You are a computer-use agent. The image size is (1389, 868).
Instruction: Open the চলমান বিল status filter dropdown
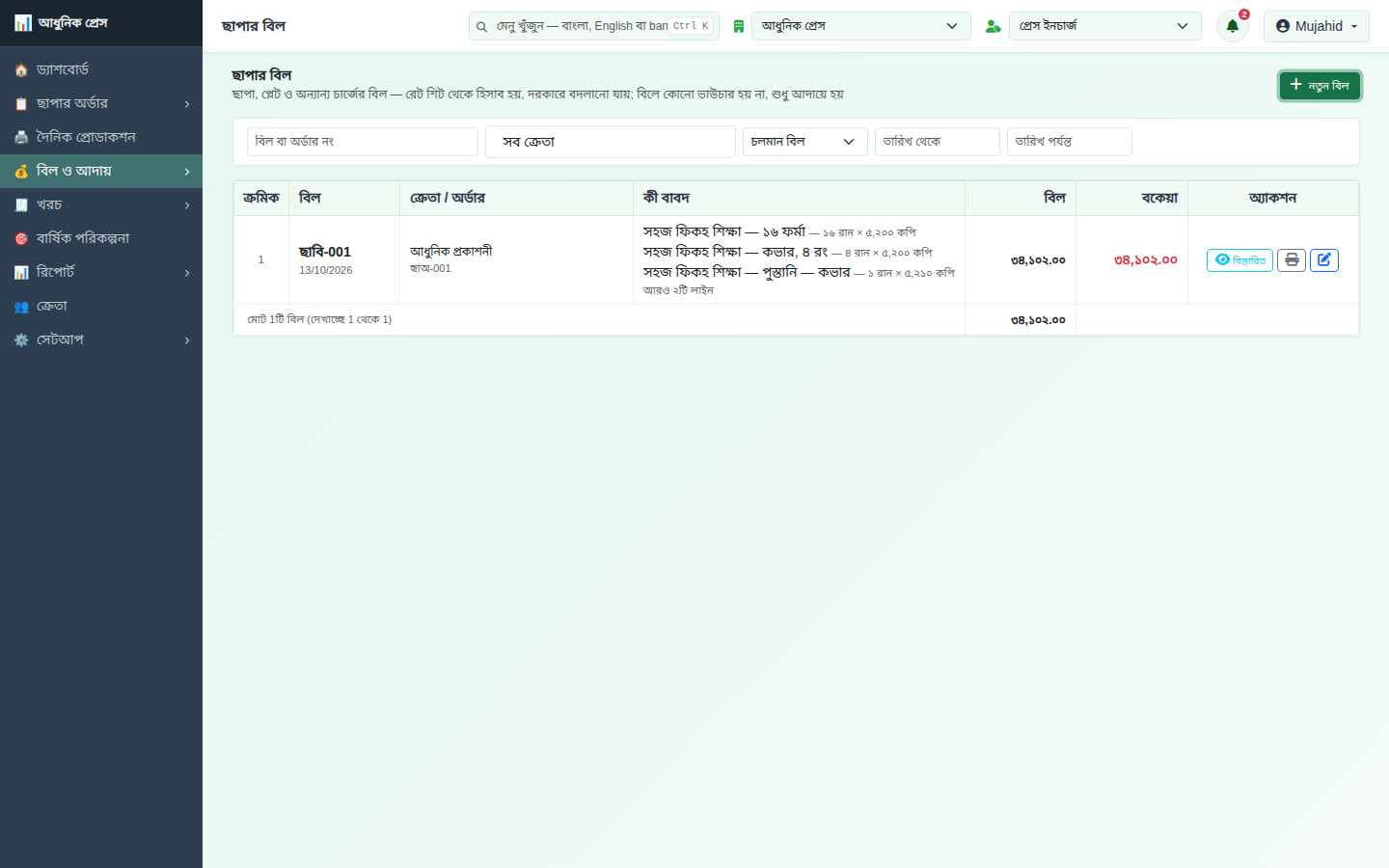click(805, 142)
